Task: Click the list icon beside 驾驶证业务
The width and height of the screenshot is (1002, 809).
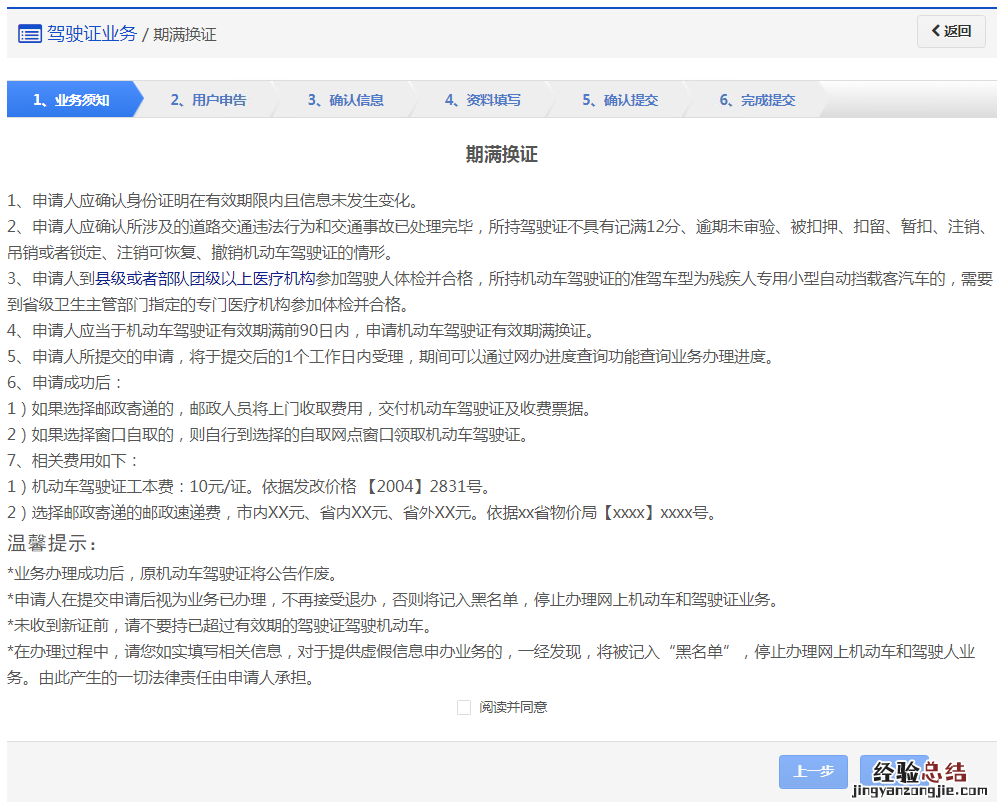Action: coord(29,33)
